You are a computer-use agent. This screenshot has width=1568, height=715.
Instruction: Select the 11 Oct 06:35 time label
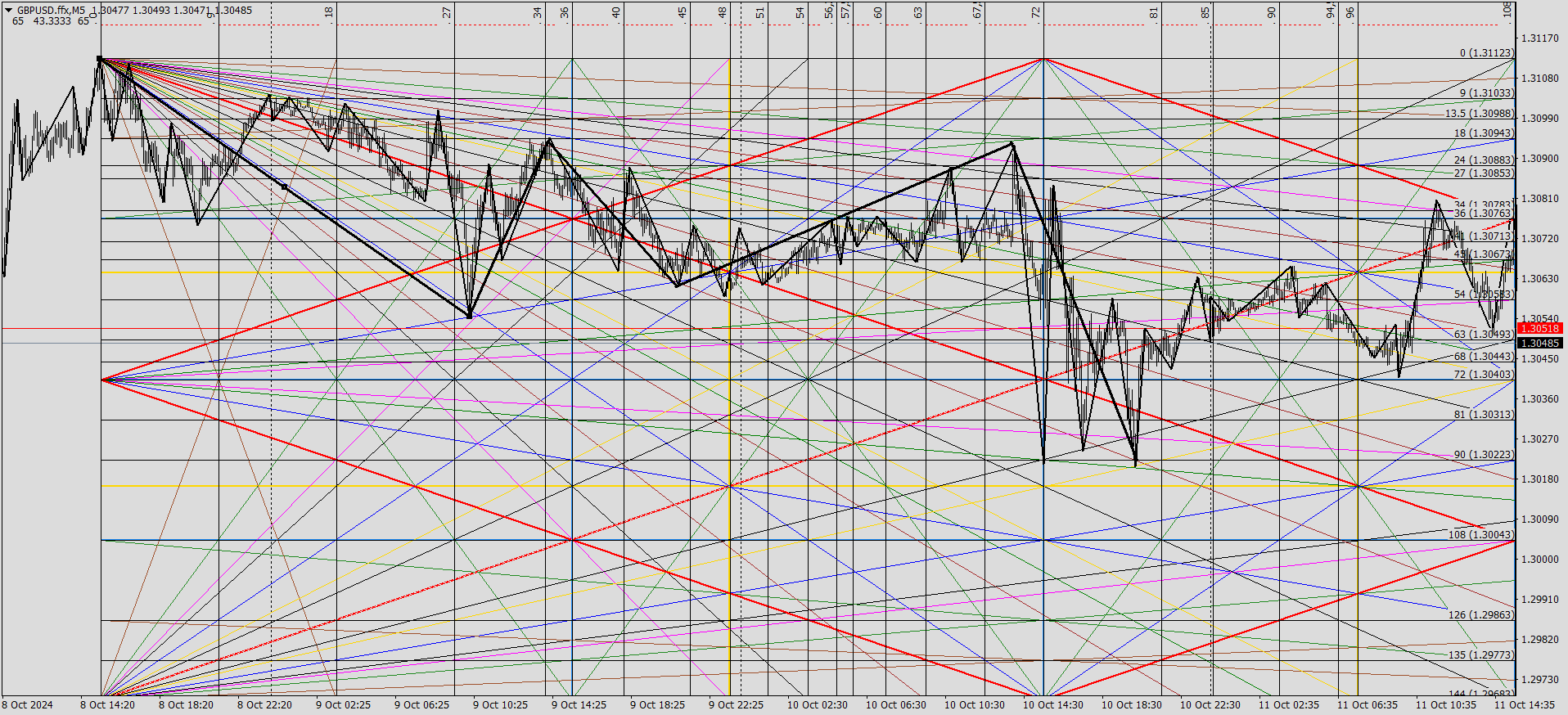pyautogui.click(x=1367, y=705)
